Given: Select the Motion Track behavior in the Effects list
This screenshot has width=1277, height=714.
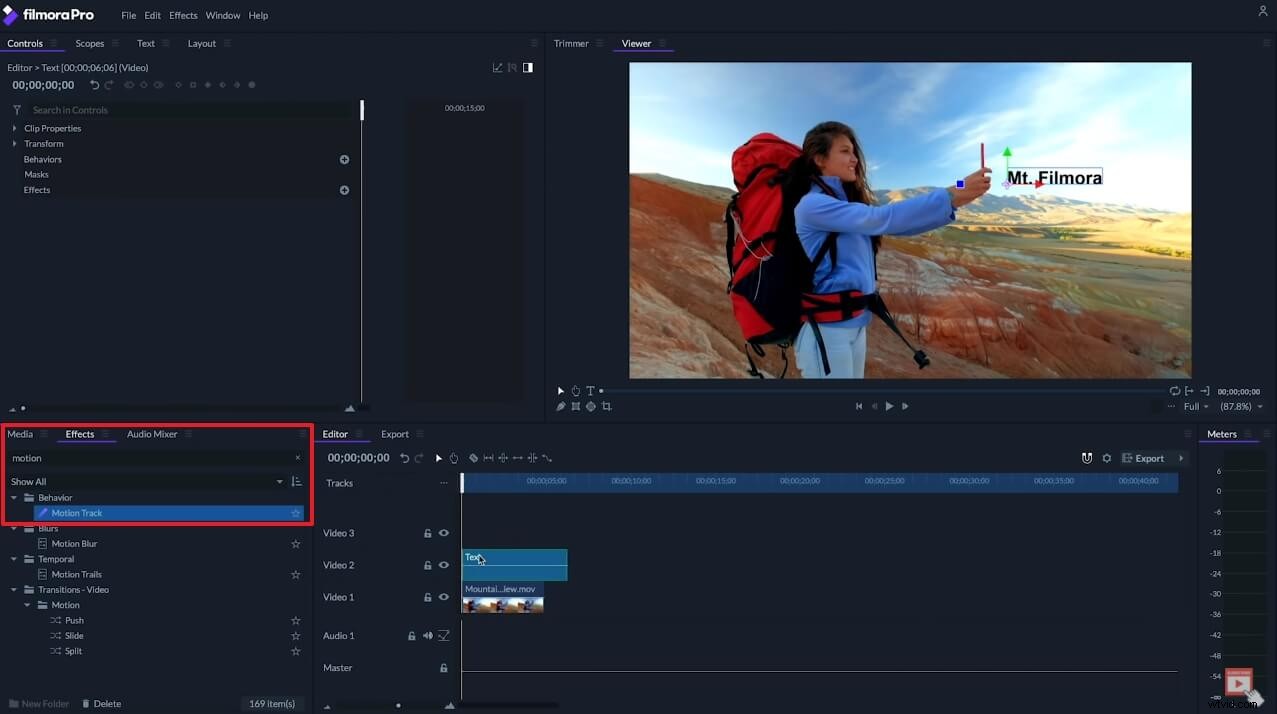Looking at the screenshot, I should [80, 513].
